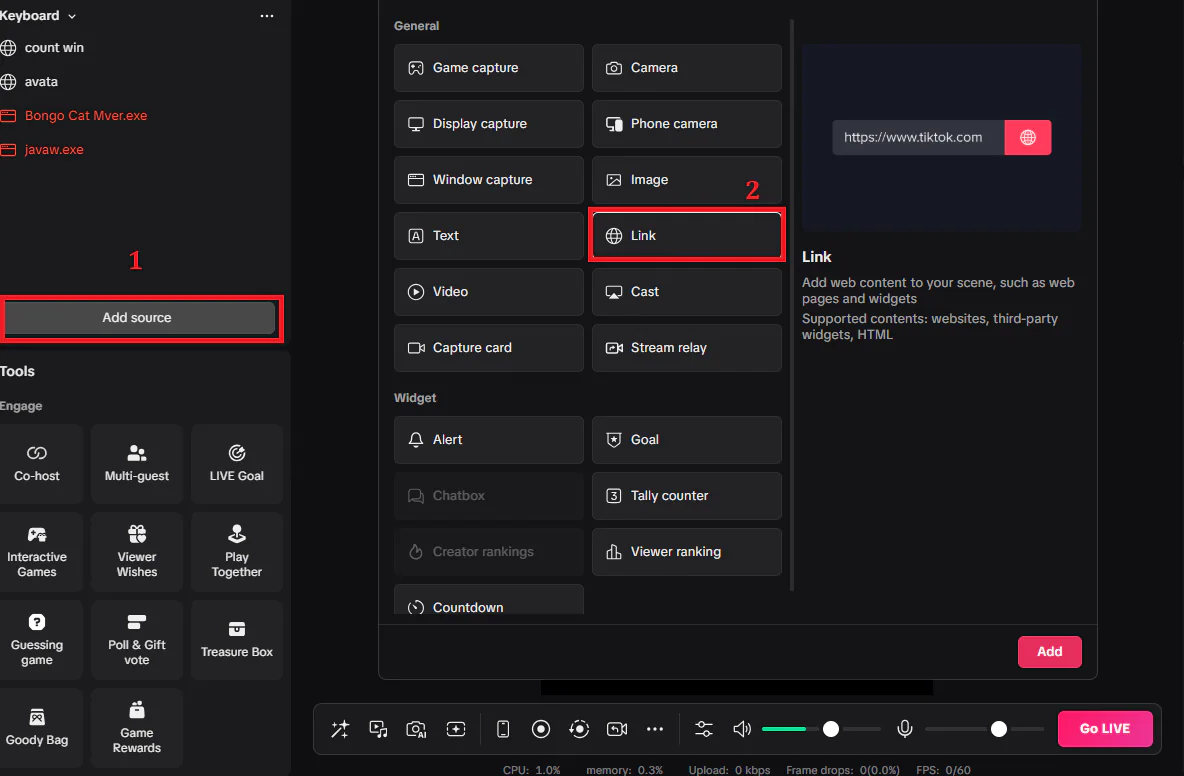Click the disabled Creator rankings widget
Viewport: 1184px width, 776px height.
pos(489,552)
